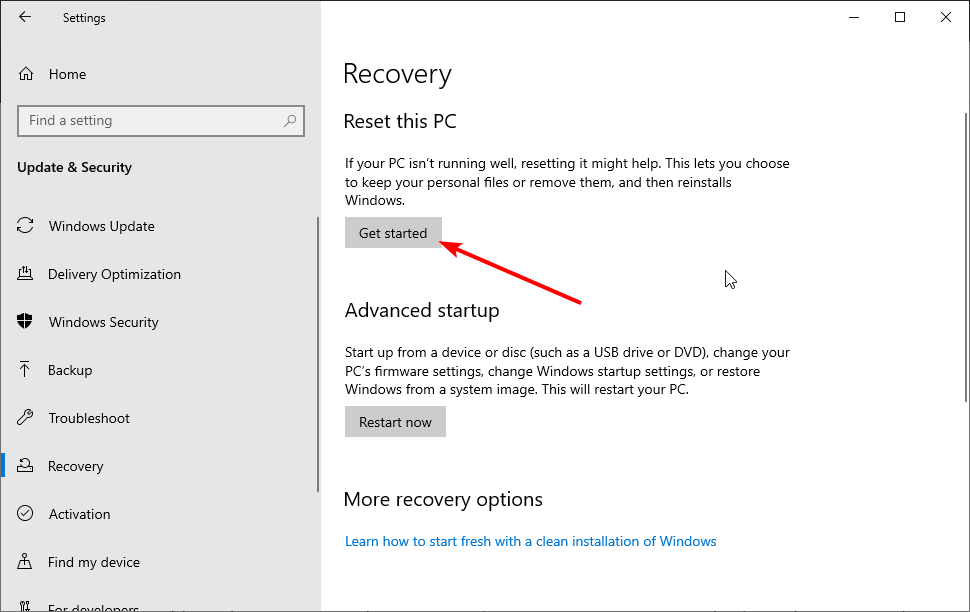Open the Home icon in sidebar
The width and height of the screenshot is (970, 612).
click(25, 74)
